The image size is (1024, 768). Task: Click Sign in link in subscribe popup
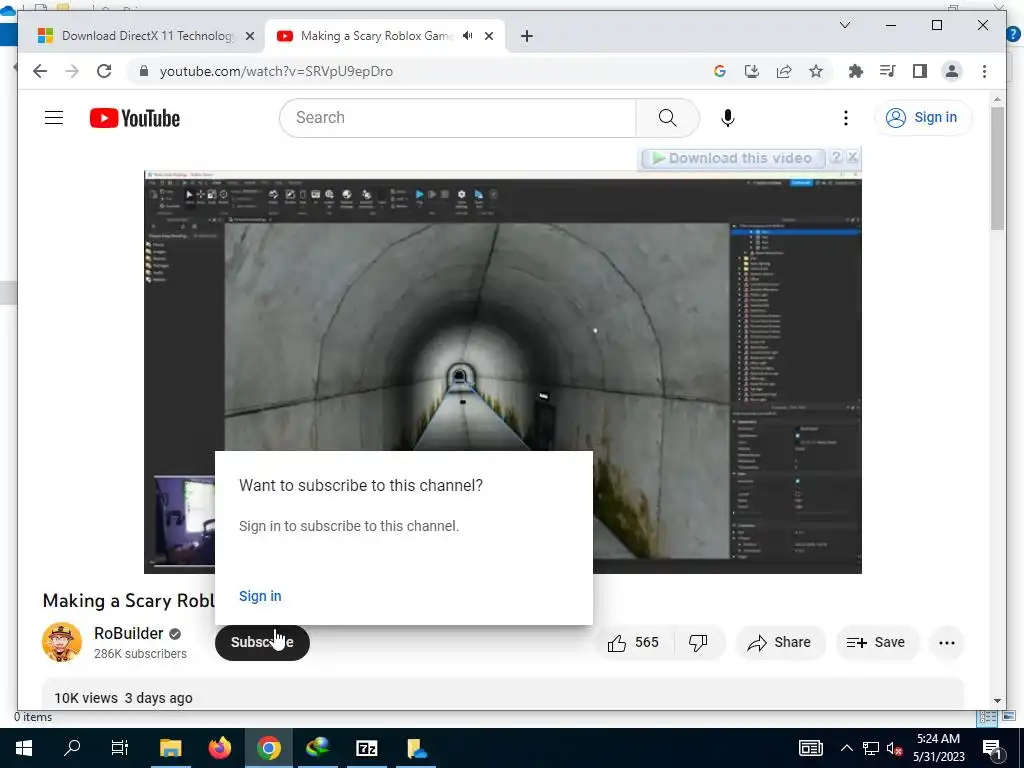(x=260, y=596)
